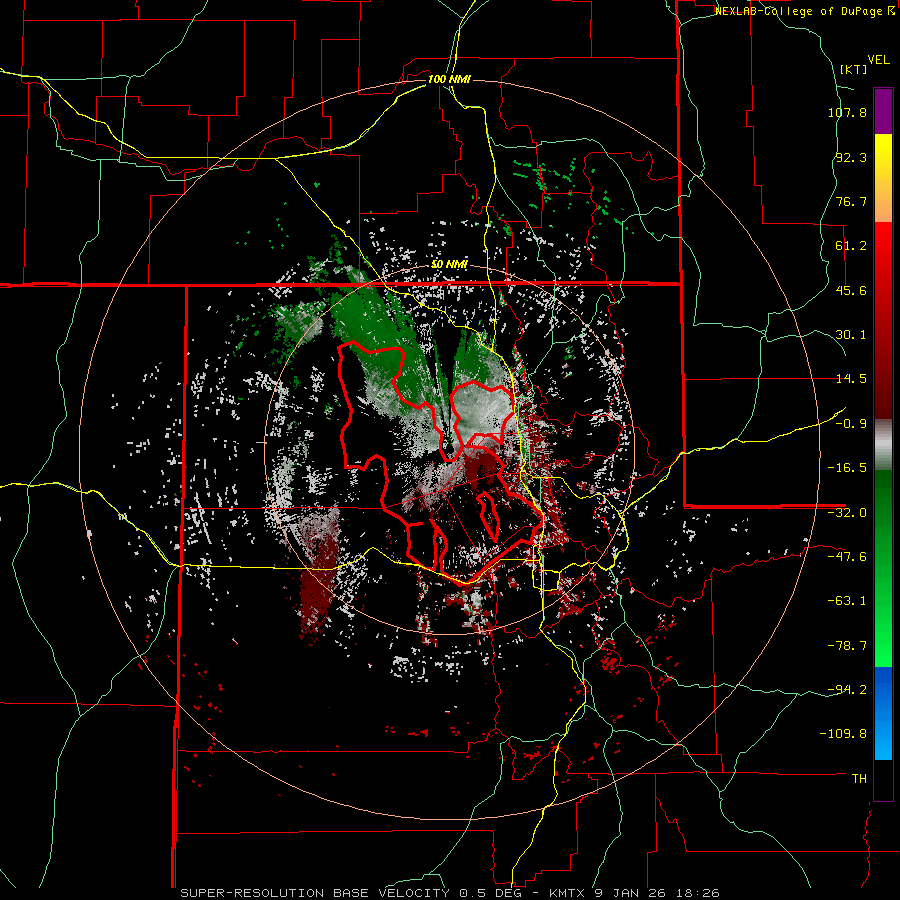Click the VEL legend title
The height and width of the screenshot is (900, 900).
tap(879, 60)
